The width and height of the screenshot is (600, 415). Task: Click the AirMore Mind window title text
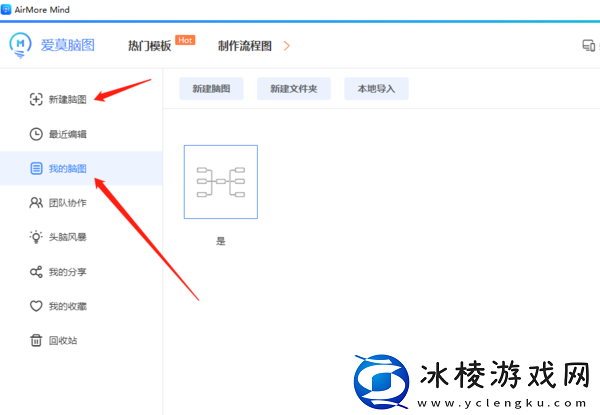click(42, 10)
